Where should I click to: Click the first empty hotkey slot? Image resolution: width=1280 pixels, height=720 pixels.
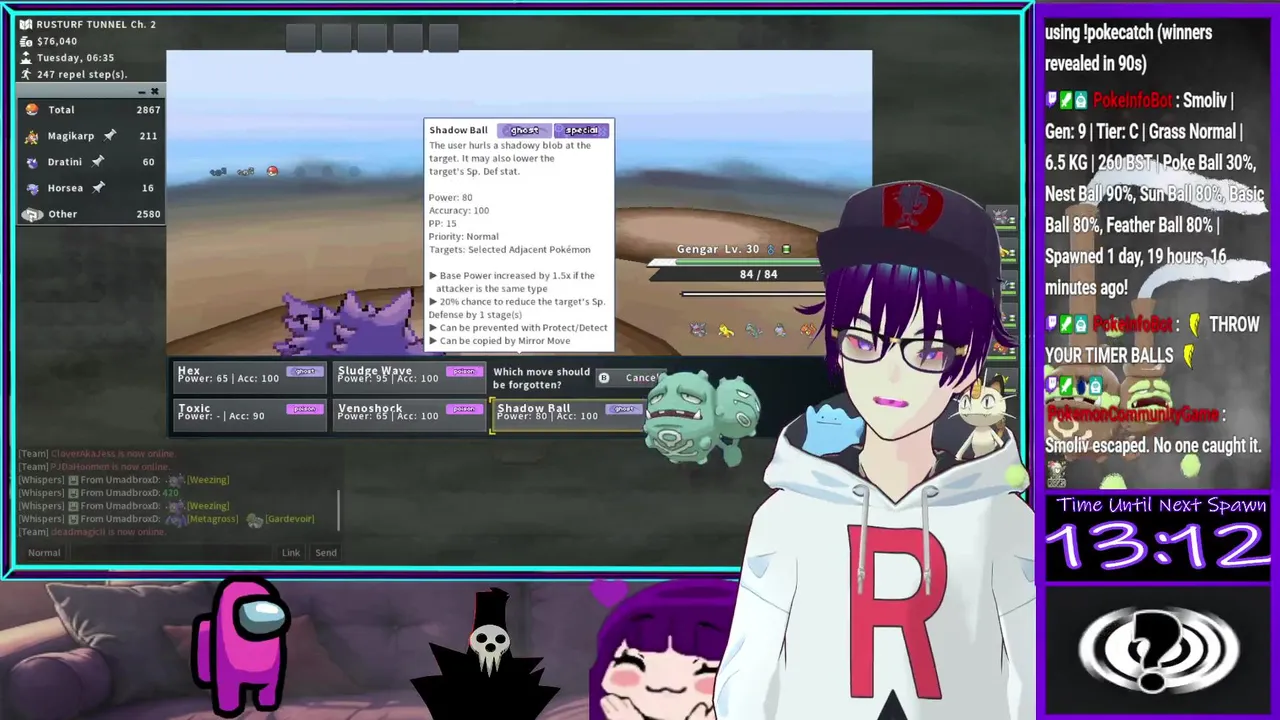(x=300, y=37)
